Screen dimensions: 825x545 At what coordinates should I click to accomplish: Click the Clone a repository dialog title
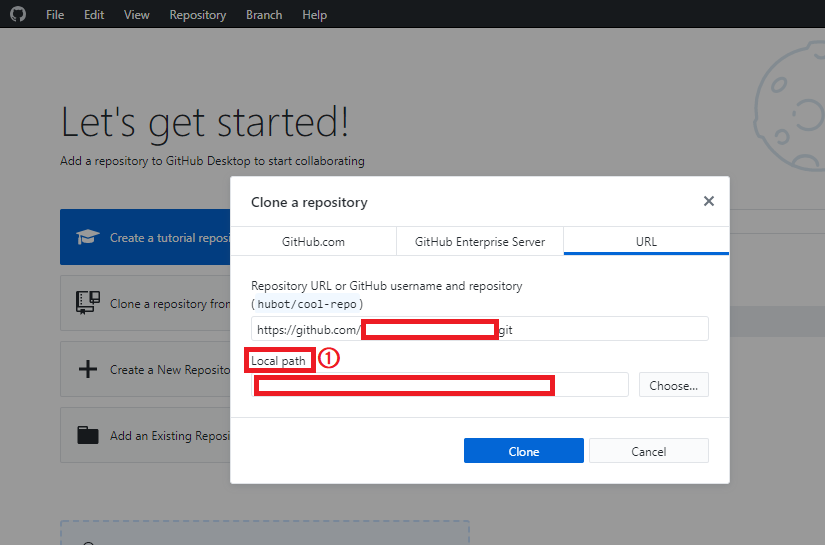pos(309,203)
